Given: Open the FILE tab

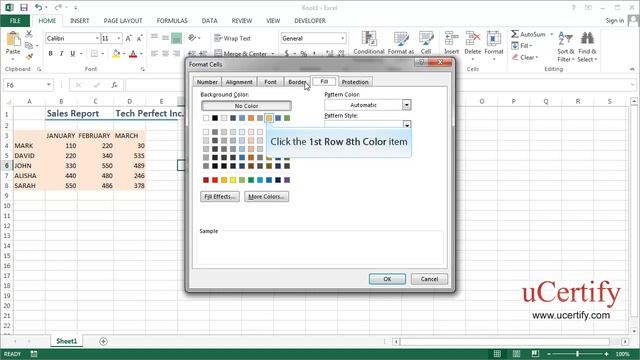Looking at the screenshot, I should coord(15,21).
